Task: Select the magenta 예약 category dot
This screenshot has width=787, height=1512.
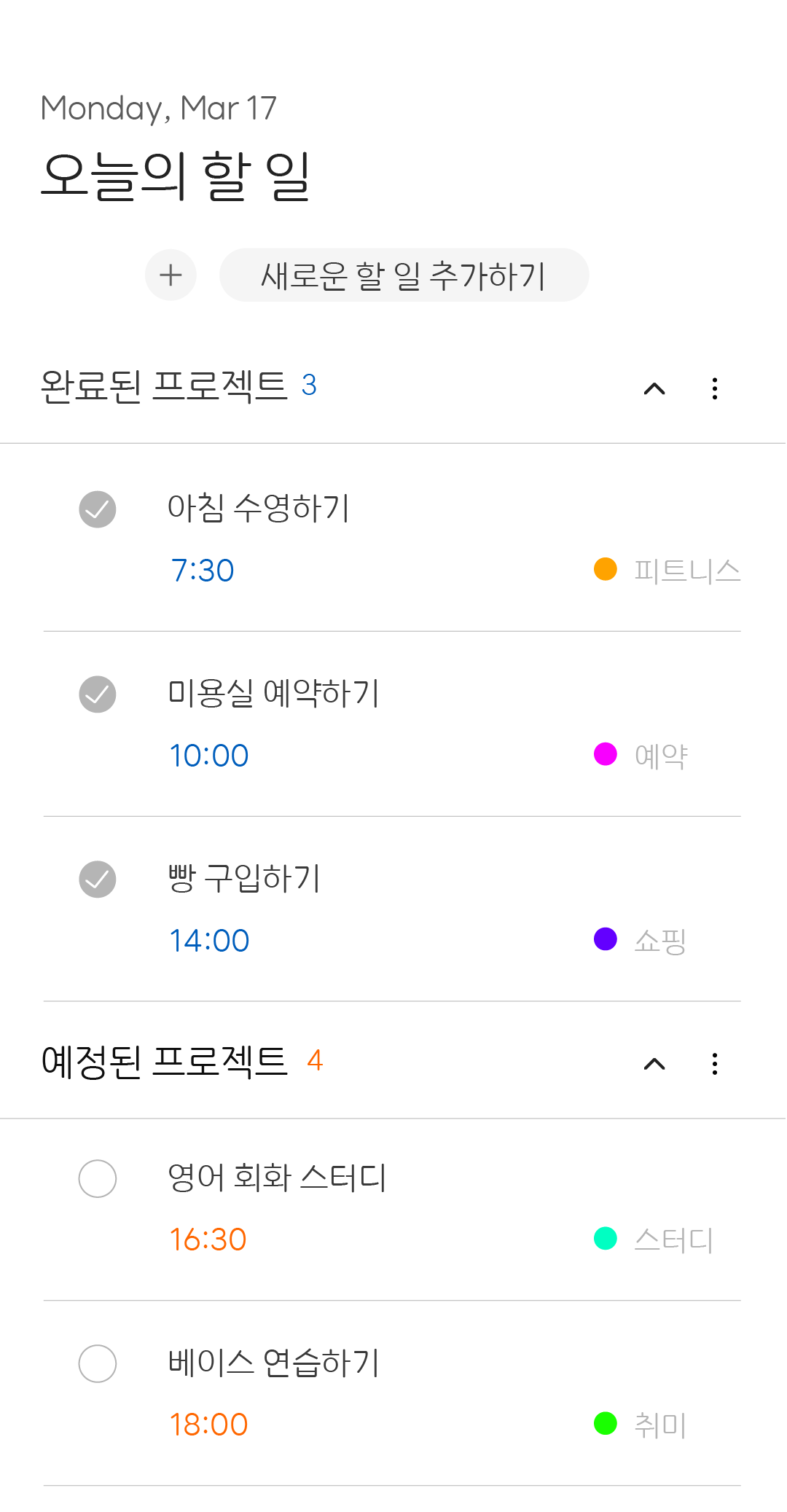Action: pyautogui.click(x=606, y=754)
